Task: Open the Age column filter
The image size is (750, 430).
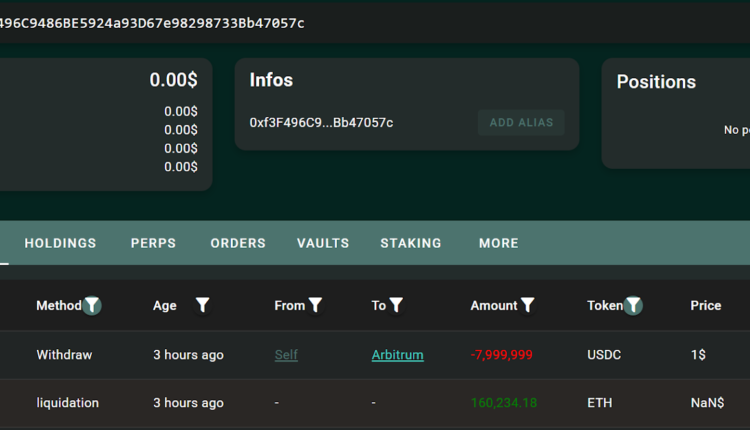Action: pos(202,306)
